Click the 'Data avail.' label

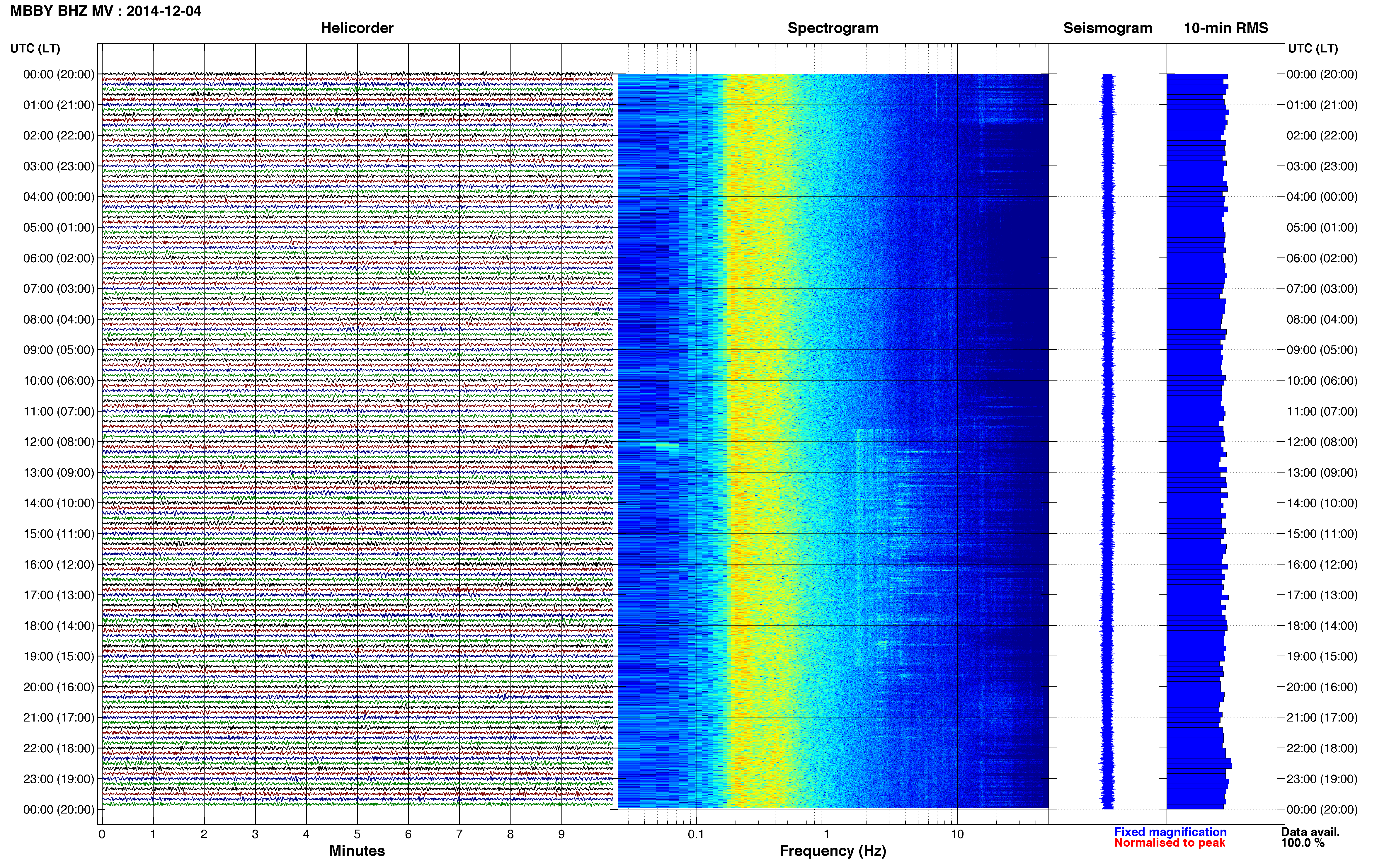pos(1310,832)
